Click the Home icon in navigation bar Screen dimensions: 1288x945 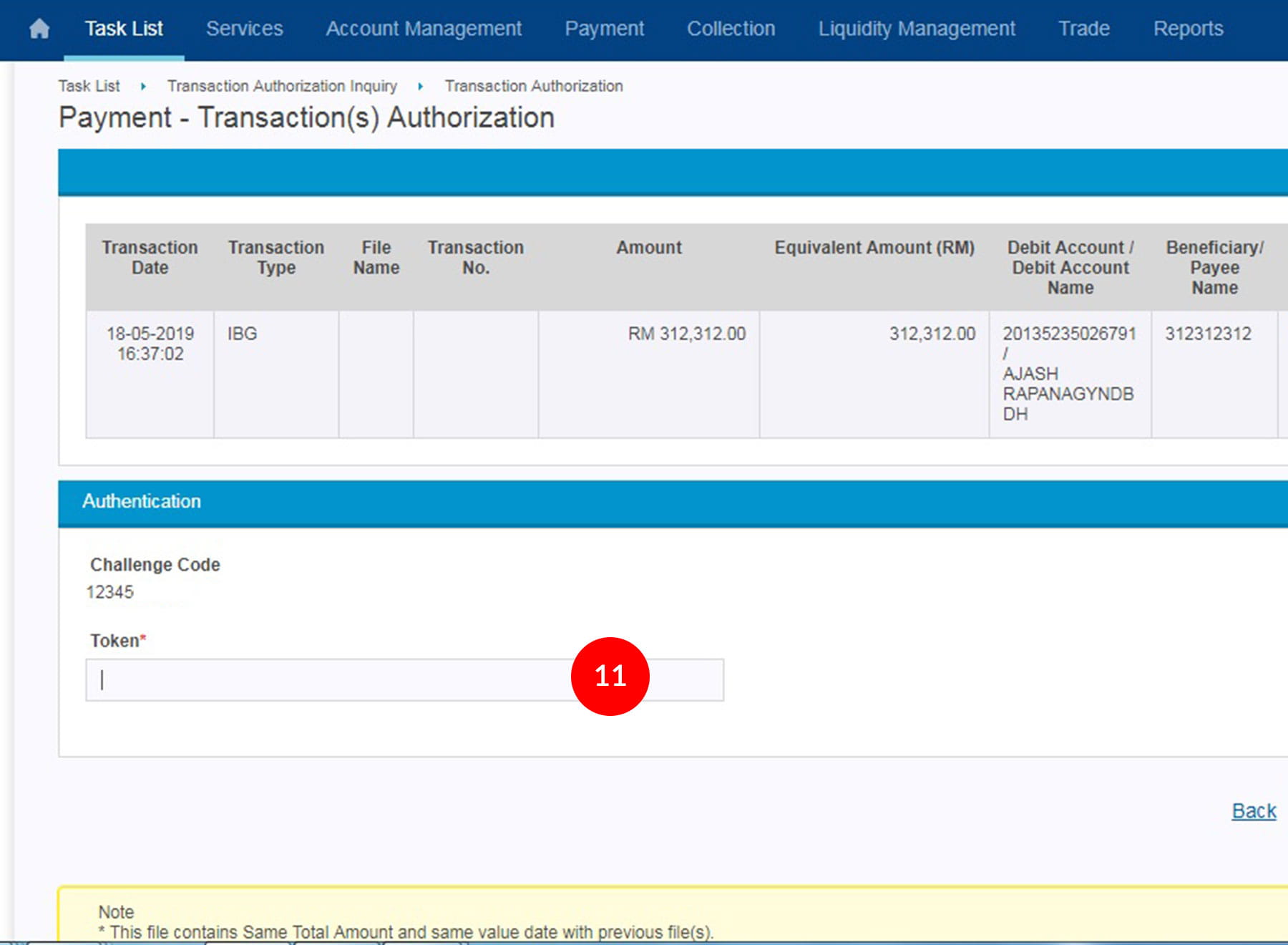tap(39, 29)
